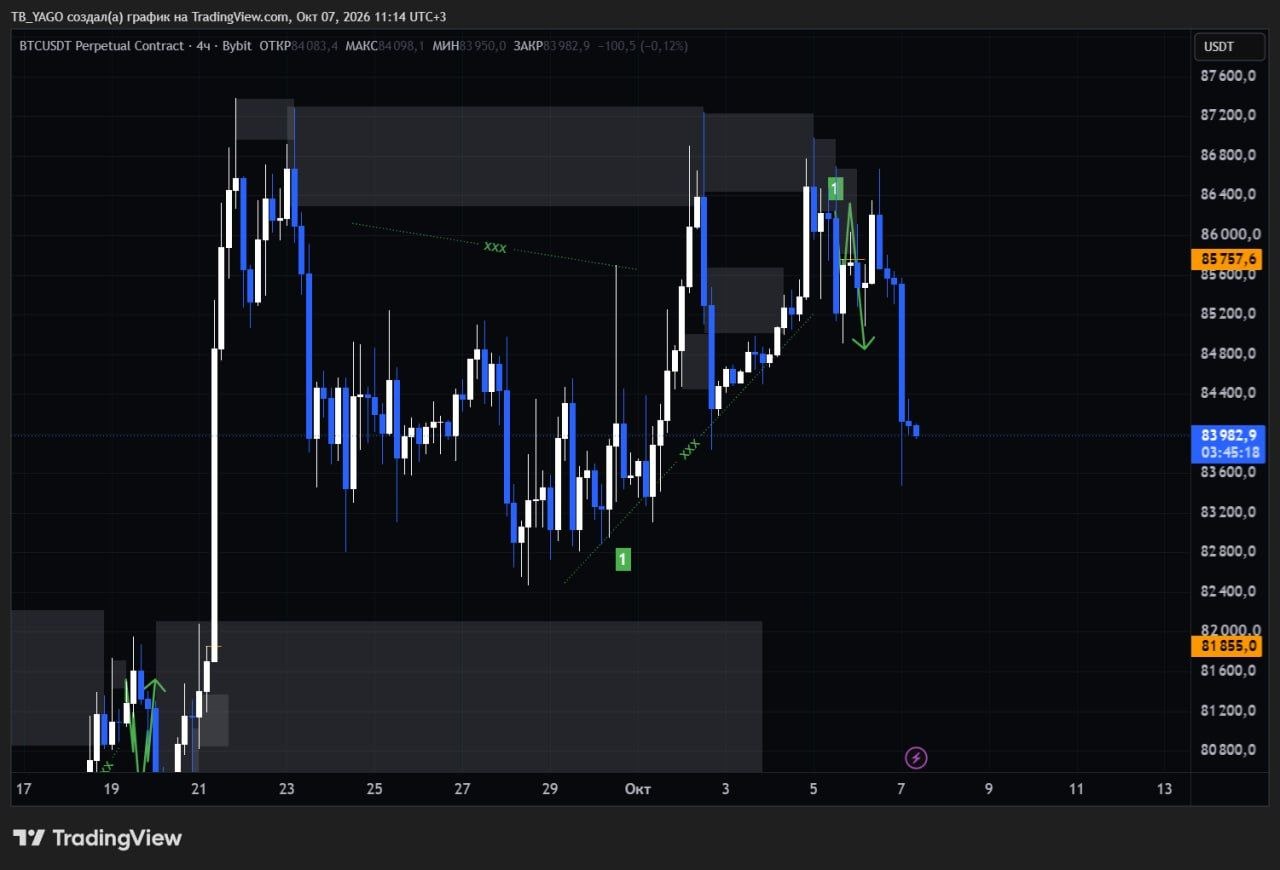
Task: Click the 84 400,0 price axis label
Action: pyautogui.click(x=1228, y=392)
